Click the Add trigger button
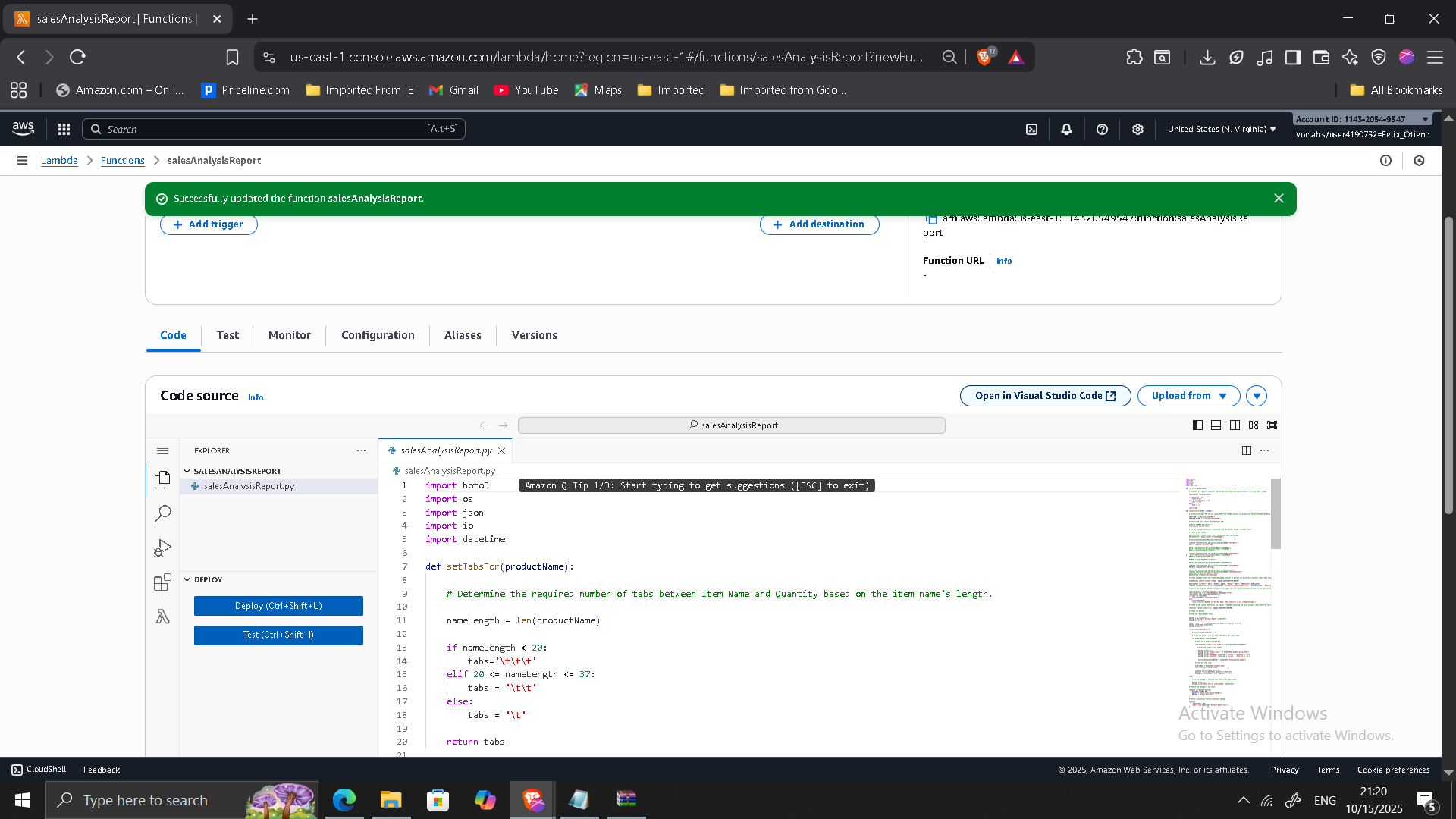Viewport: 1456px width, 819px height. coord(209,224)
